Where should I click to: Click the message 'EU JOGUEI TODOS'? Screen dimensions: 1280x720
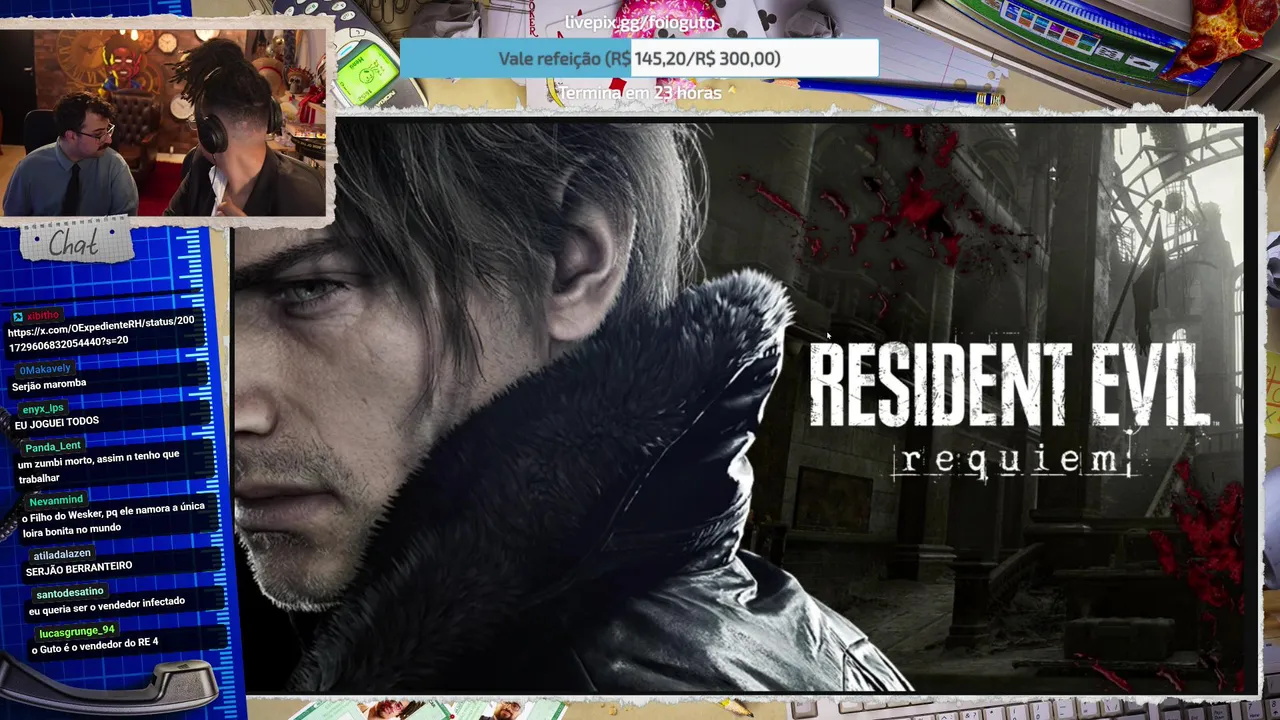[x=56, y=422]
